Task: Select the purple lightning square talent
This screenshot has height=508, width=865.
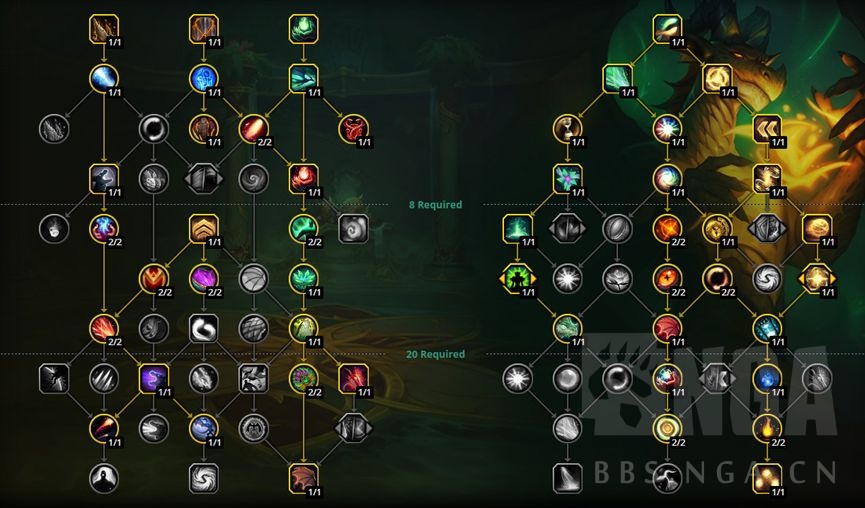Action: [154, 378]
